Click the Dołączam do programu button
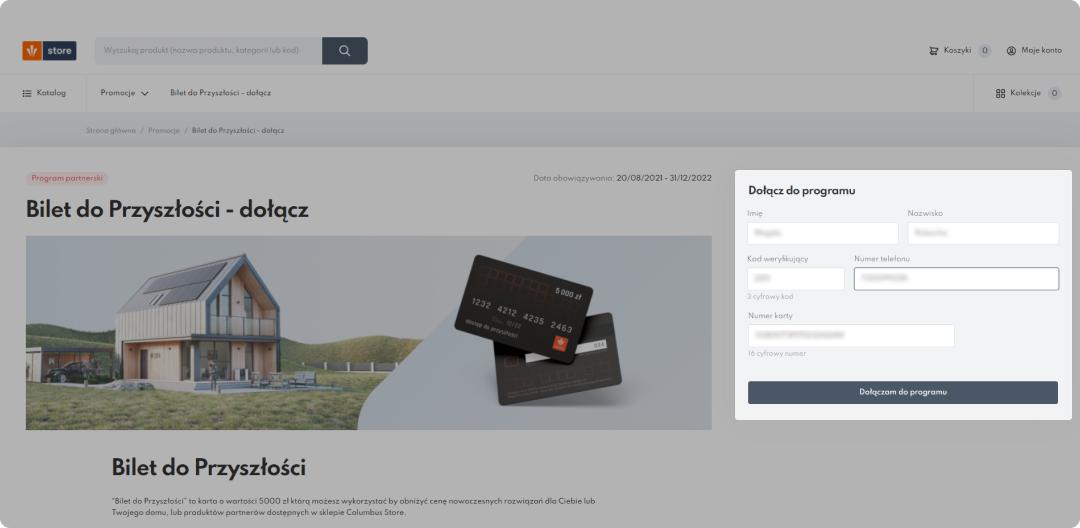The width and height of the screenshot is (1080, 528). tap(902, 392)
